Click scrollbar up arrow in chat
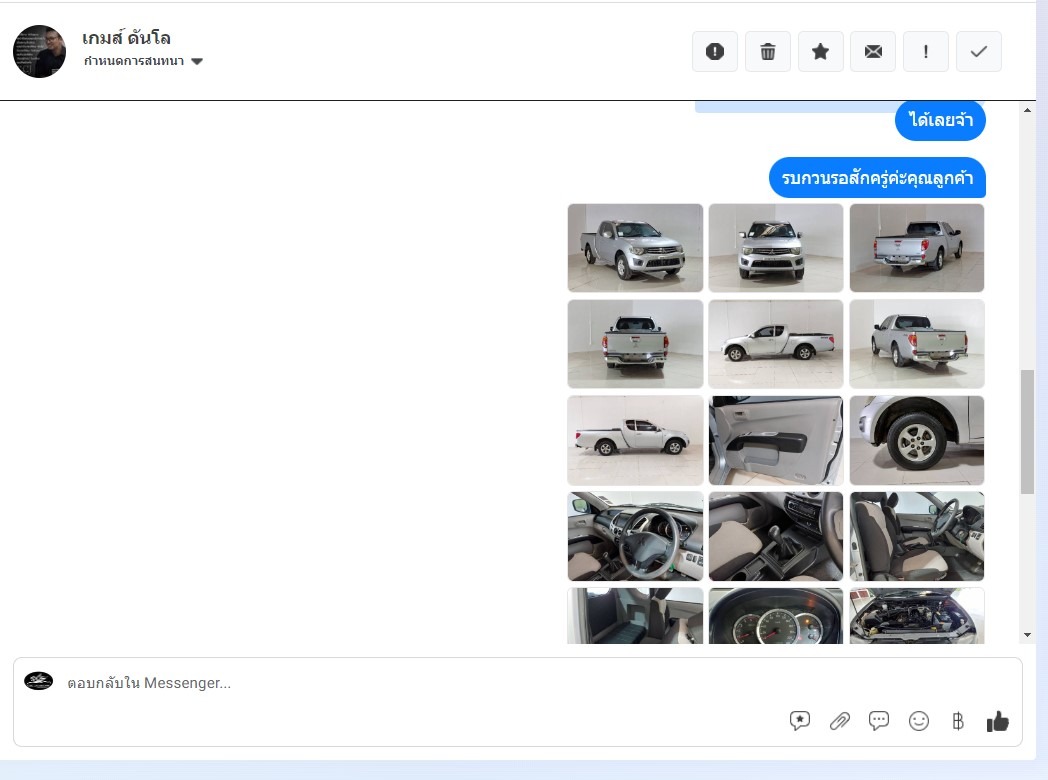The image size is (1048, 780). pos(1027,110)
